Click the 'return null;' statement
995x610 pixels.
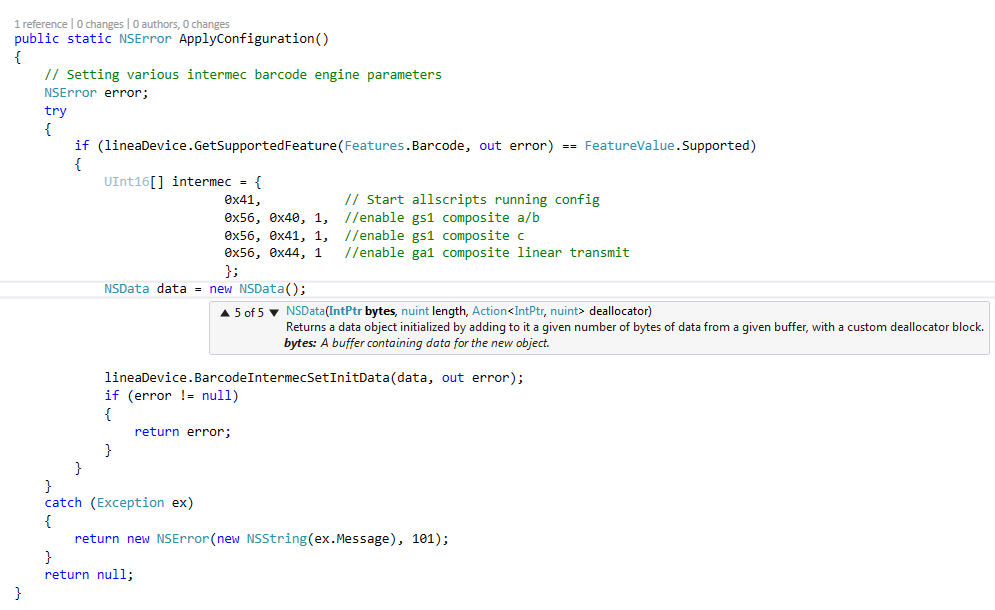tap(89, 575)
